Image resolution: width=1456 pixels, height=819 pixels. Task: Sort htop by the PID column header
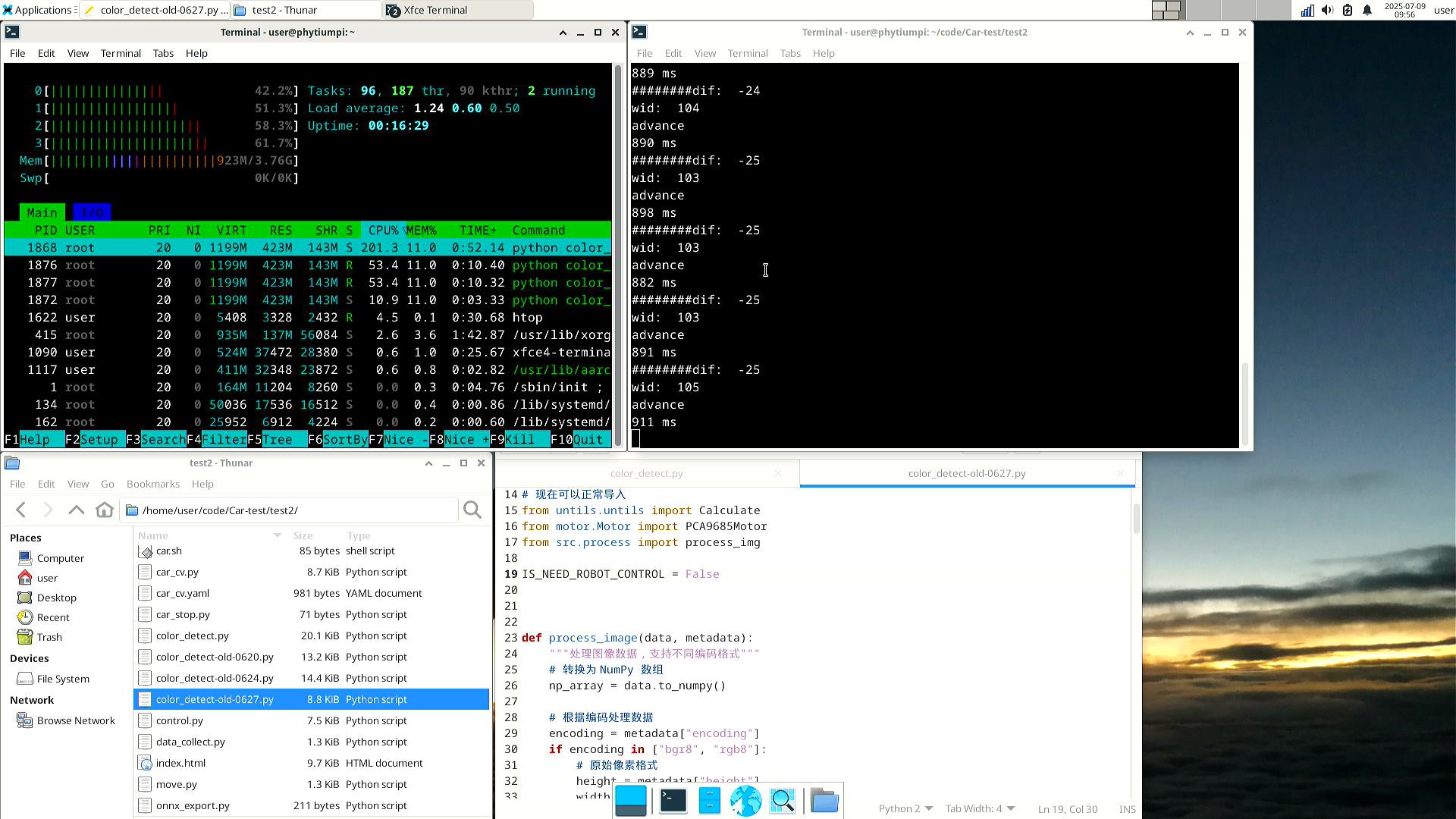click(x=45, y=231)
